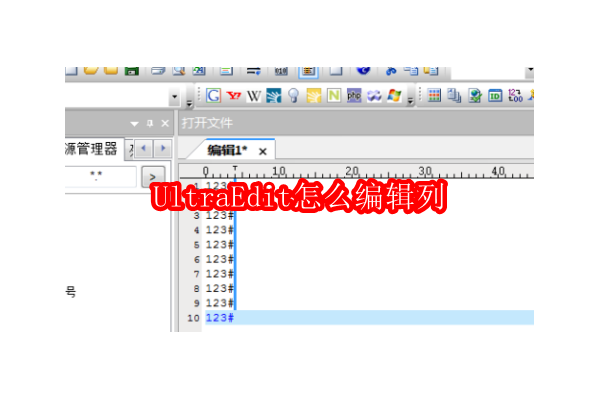Expand toolbar overflow arrow left of Google icon
The height and width of the screenshot is (400, 600).
pyautogui.click(x=189, y=103)
